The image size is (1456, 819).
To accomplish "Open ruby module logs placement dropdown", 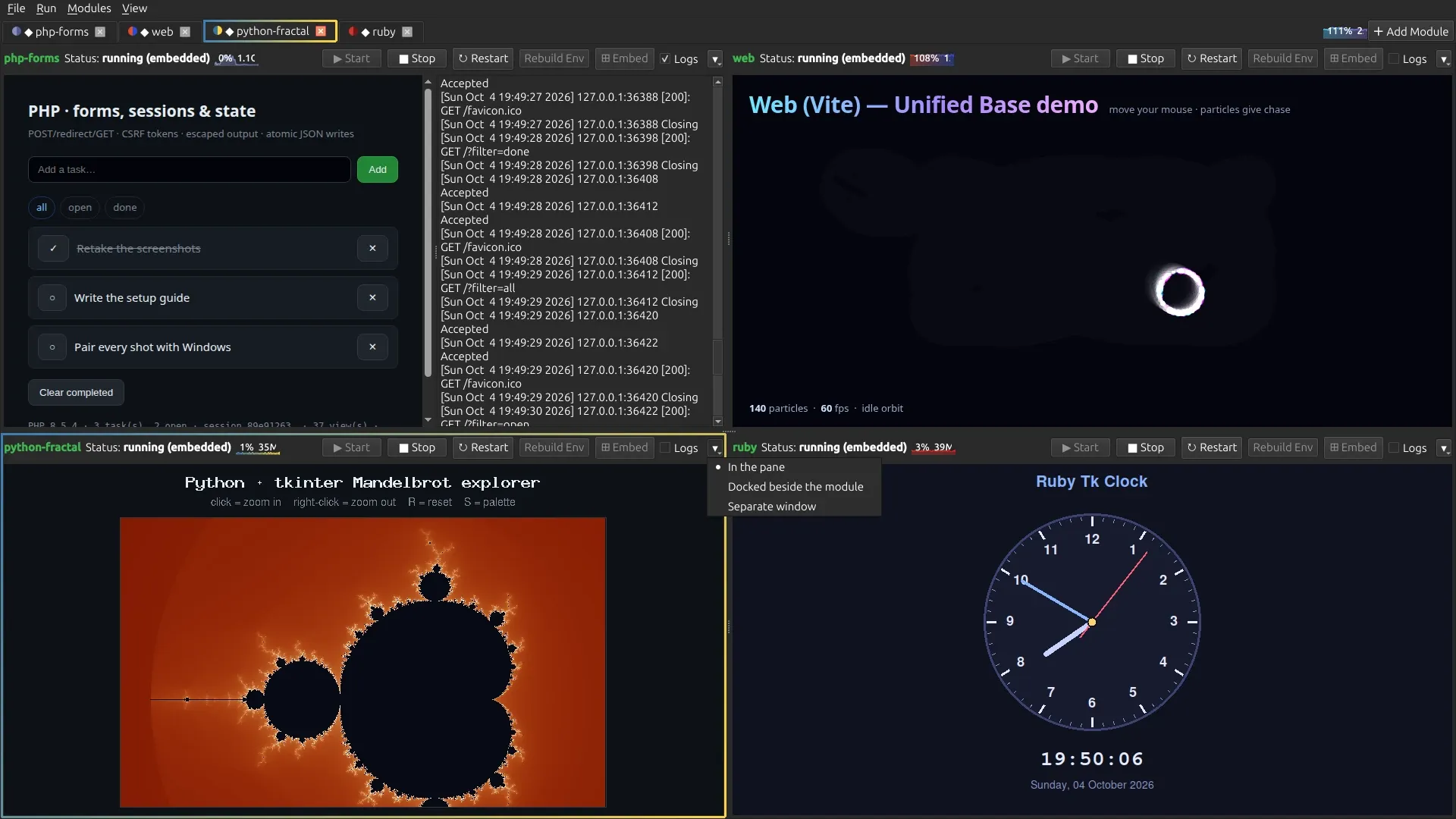I will click(x=1444, y=447).
